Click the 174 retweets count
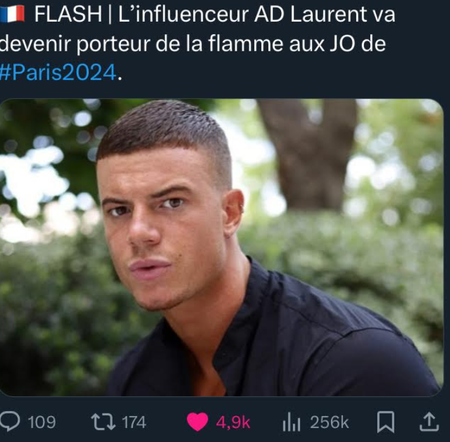This screenshot has height=442, width=450. [134, 422]
